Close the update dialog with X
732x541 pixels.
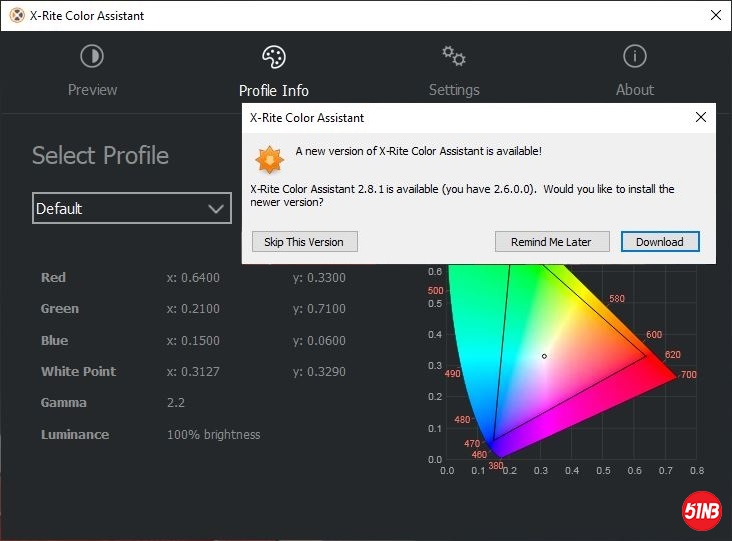(x=700, y=117)
